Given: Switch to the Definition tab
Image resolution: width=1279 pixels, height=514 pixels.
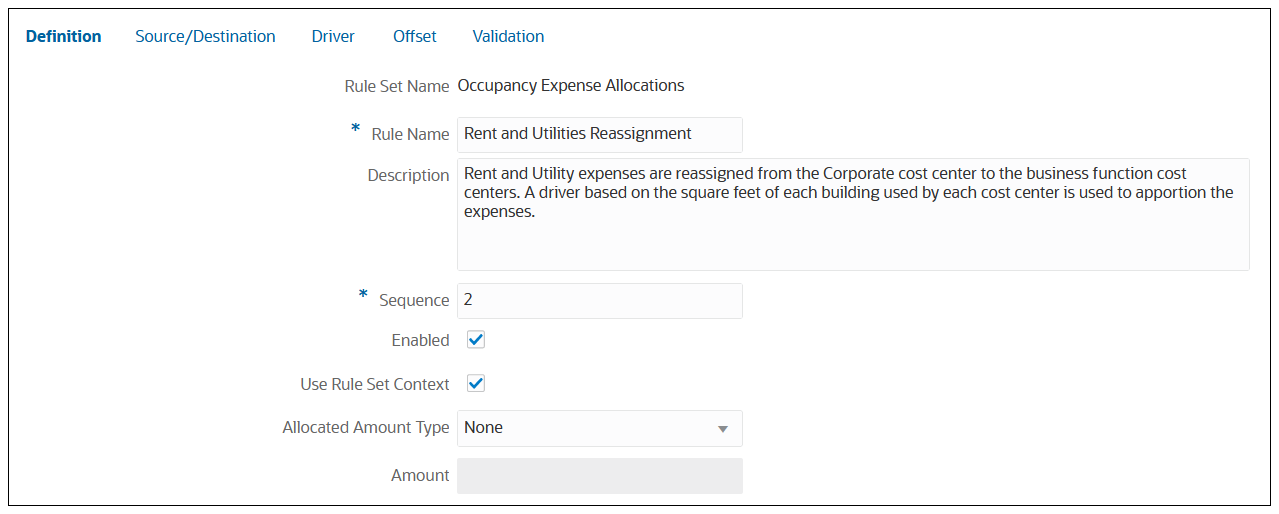Looking at the screenshot, I should [x=63, y=36].
